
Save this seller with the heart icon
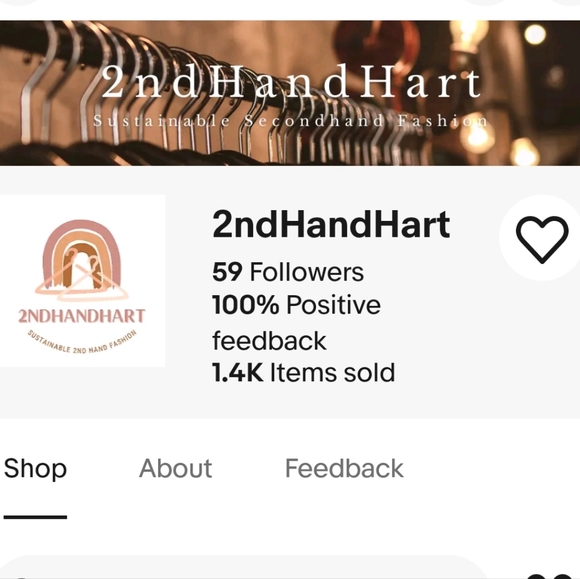[542, 238]
